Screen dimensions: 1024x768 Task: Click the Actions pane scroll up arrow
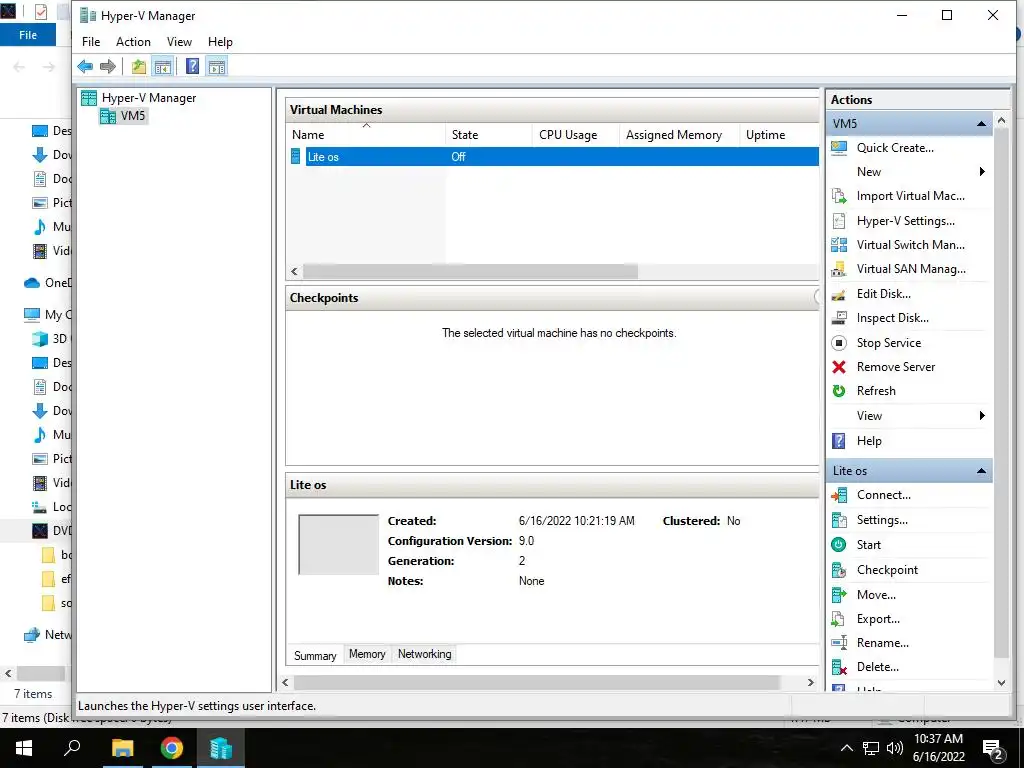(x=1001, y=121)
